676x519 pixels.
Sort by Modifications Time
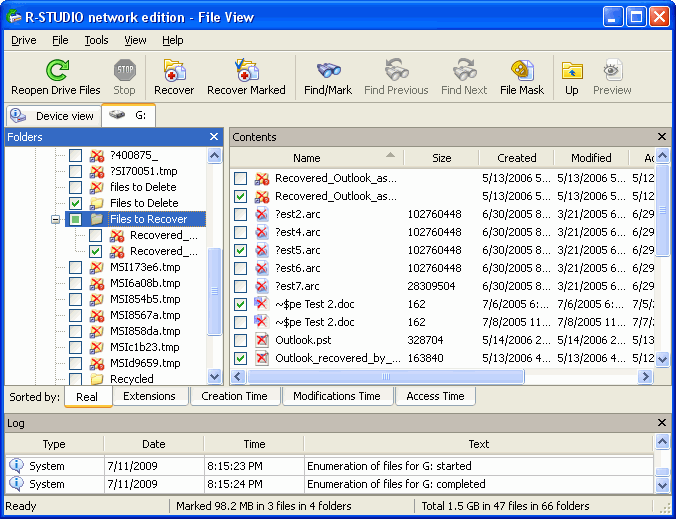[x=337, y=396]
